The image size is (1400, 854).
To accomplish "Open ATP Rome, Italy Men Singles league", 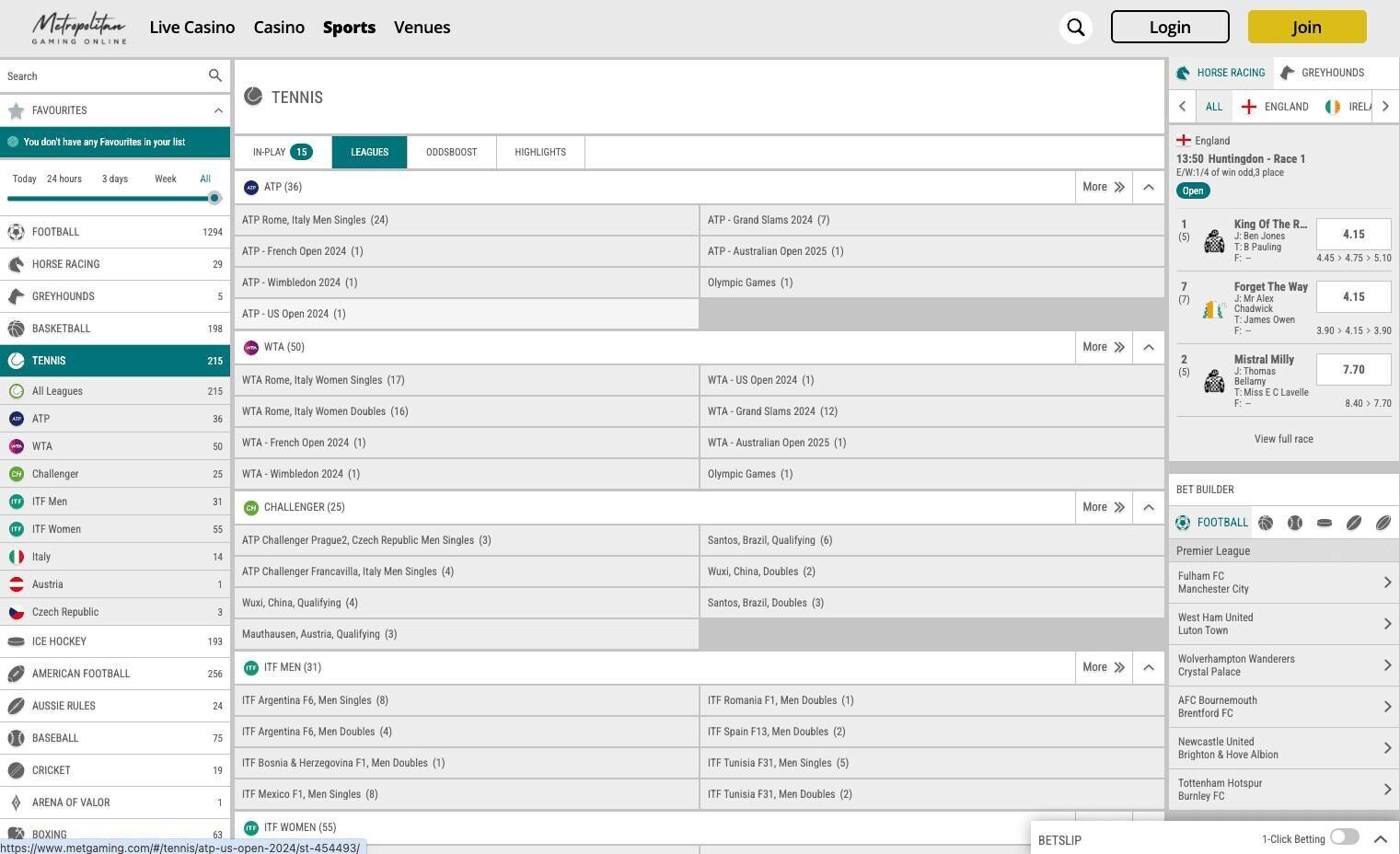I will coord(467,220).
